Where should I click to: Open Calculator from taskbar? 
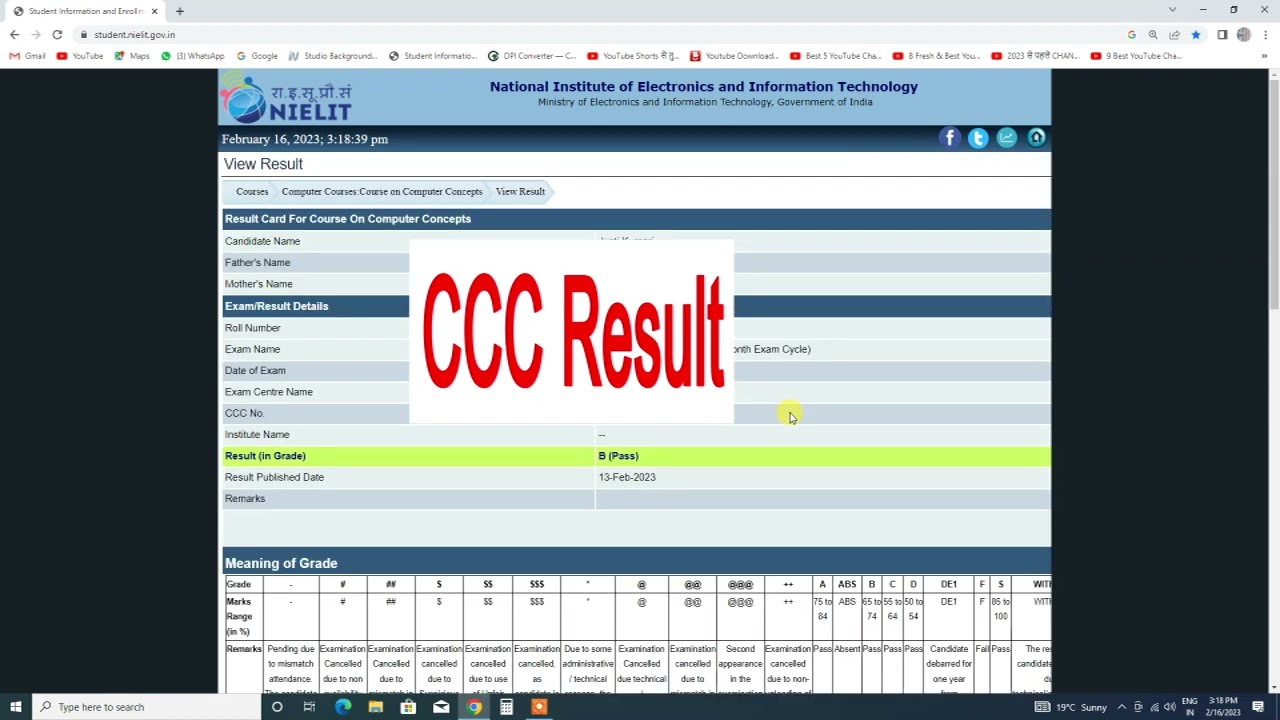[506, 707]
